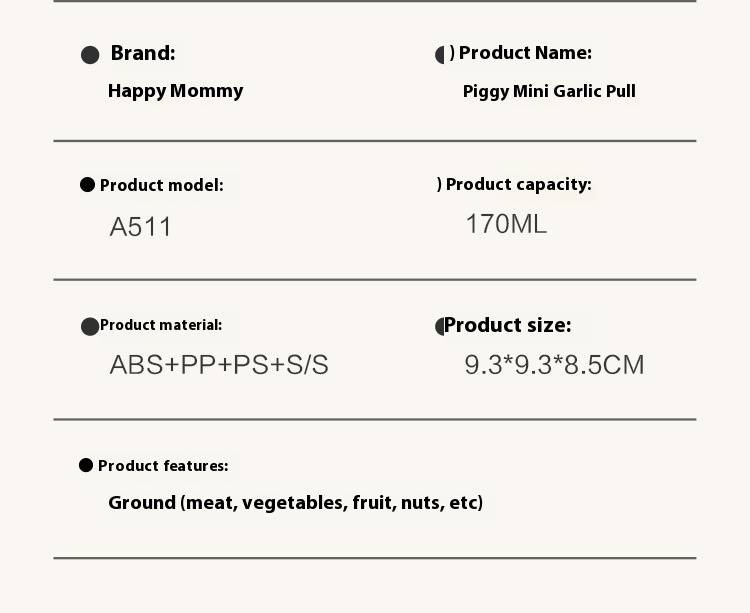
Task: Select the "Piggy Mini Garlic Pull" text
Action: (x=549, y=91)
